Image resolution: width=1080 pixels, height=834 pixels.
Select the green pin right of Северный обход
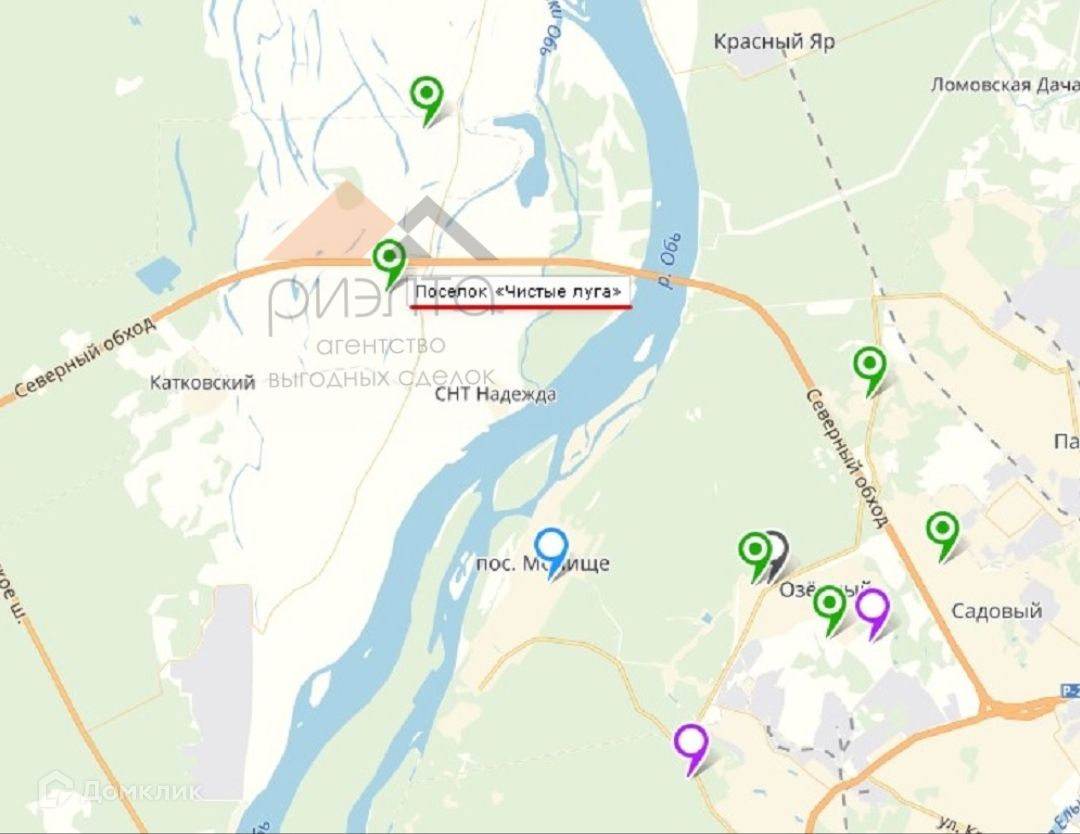(870, 371)
